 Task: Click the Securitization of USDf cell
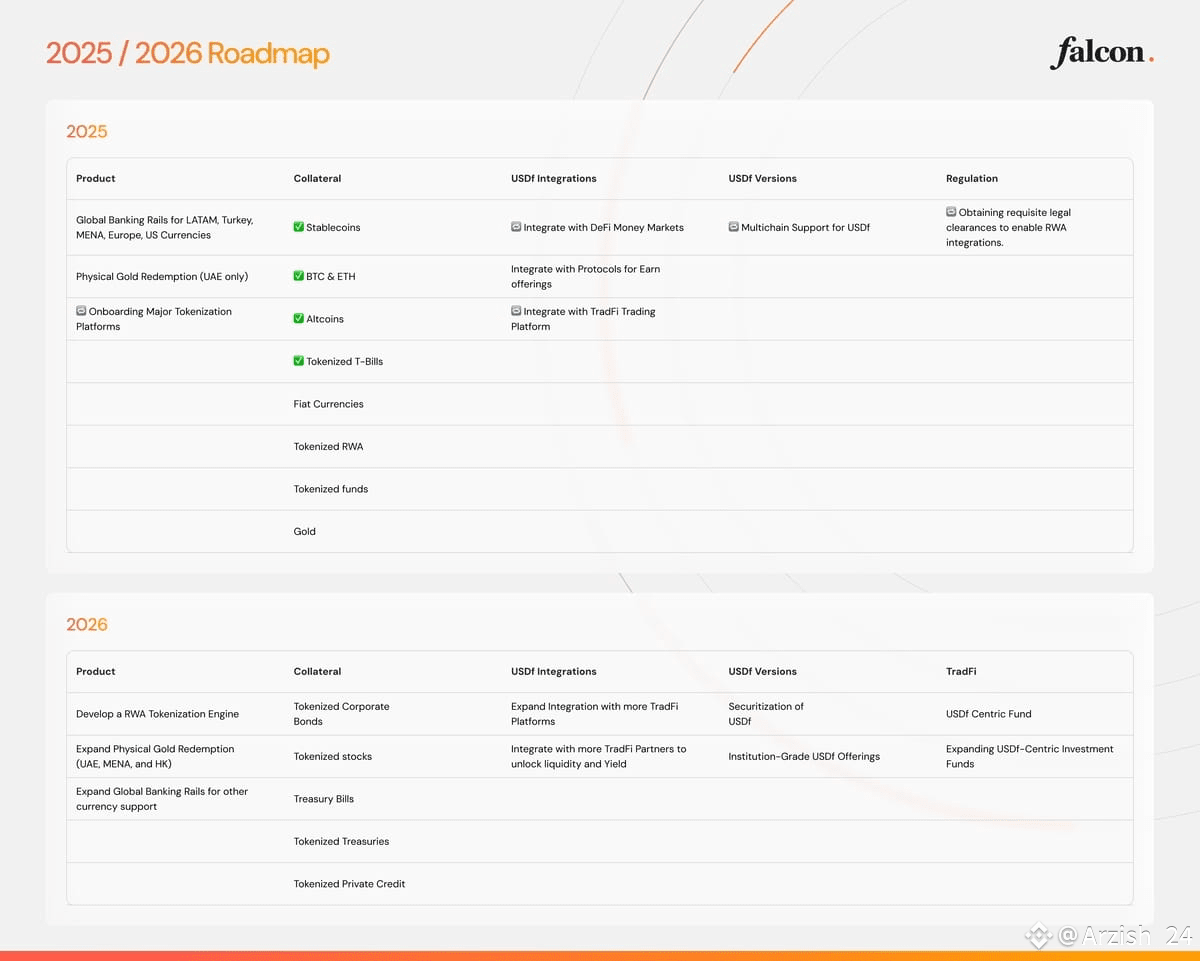766,714
